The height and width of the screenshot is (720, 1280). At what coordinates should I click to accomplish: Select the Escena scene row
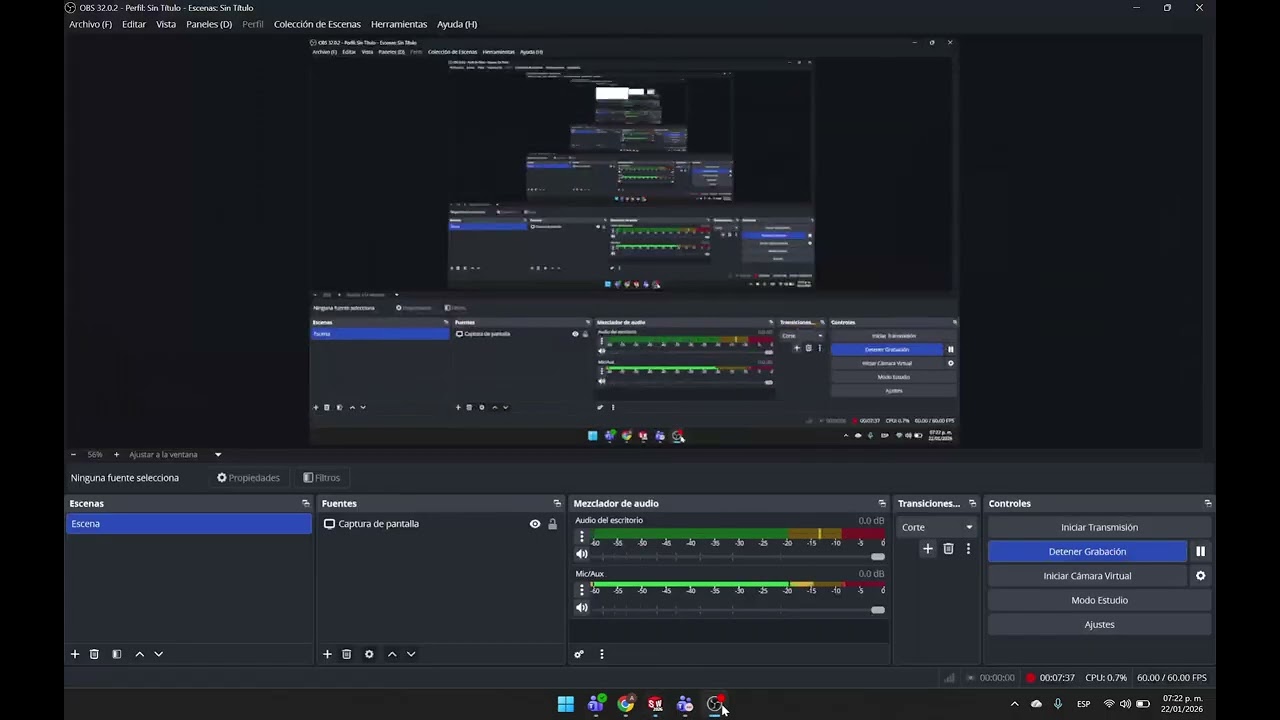pos(189,524)
